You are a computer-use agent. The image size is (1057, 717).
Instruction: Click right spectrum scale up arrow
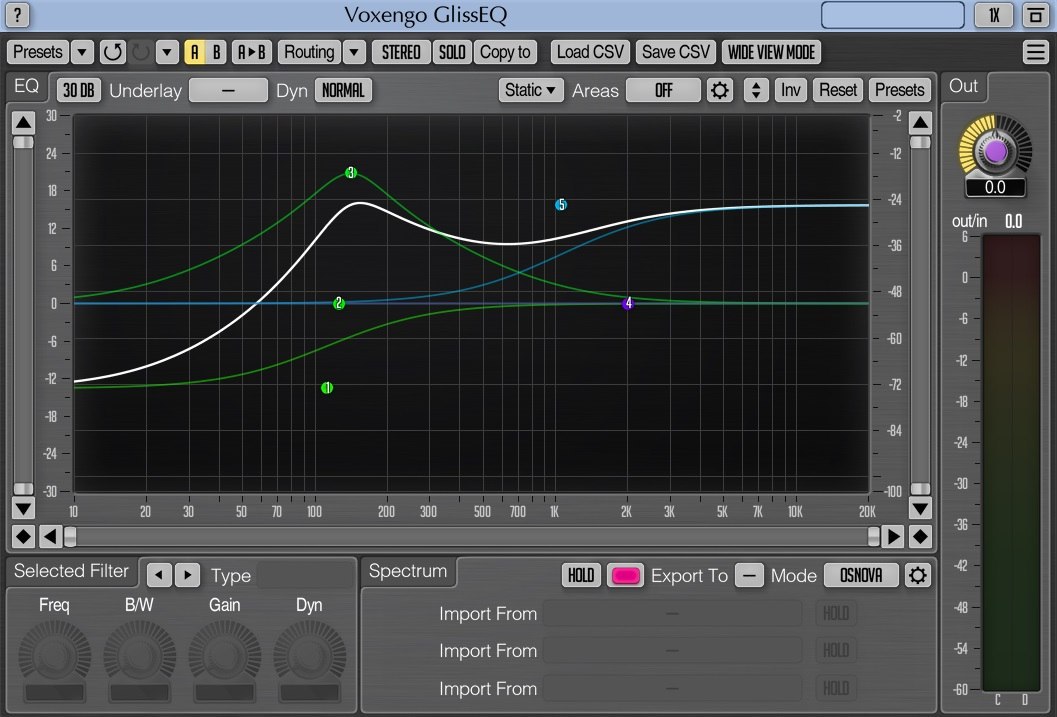point(920,123)
